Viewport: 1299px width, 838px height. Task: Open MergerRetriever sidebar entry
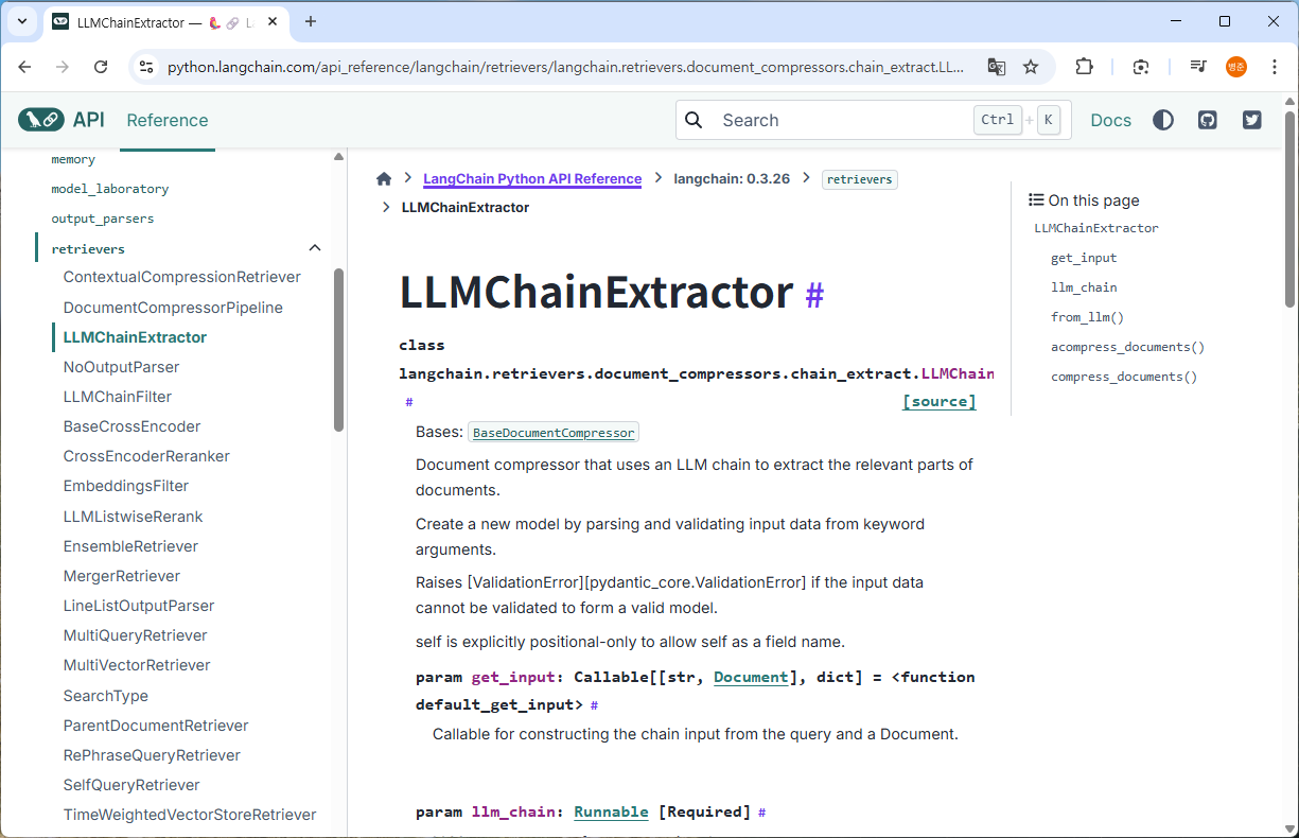click(x=122, y=576)
